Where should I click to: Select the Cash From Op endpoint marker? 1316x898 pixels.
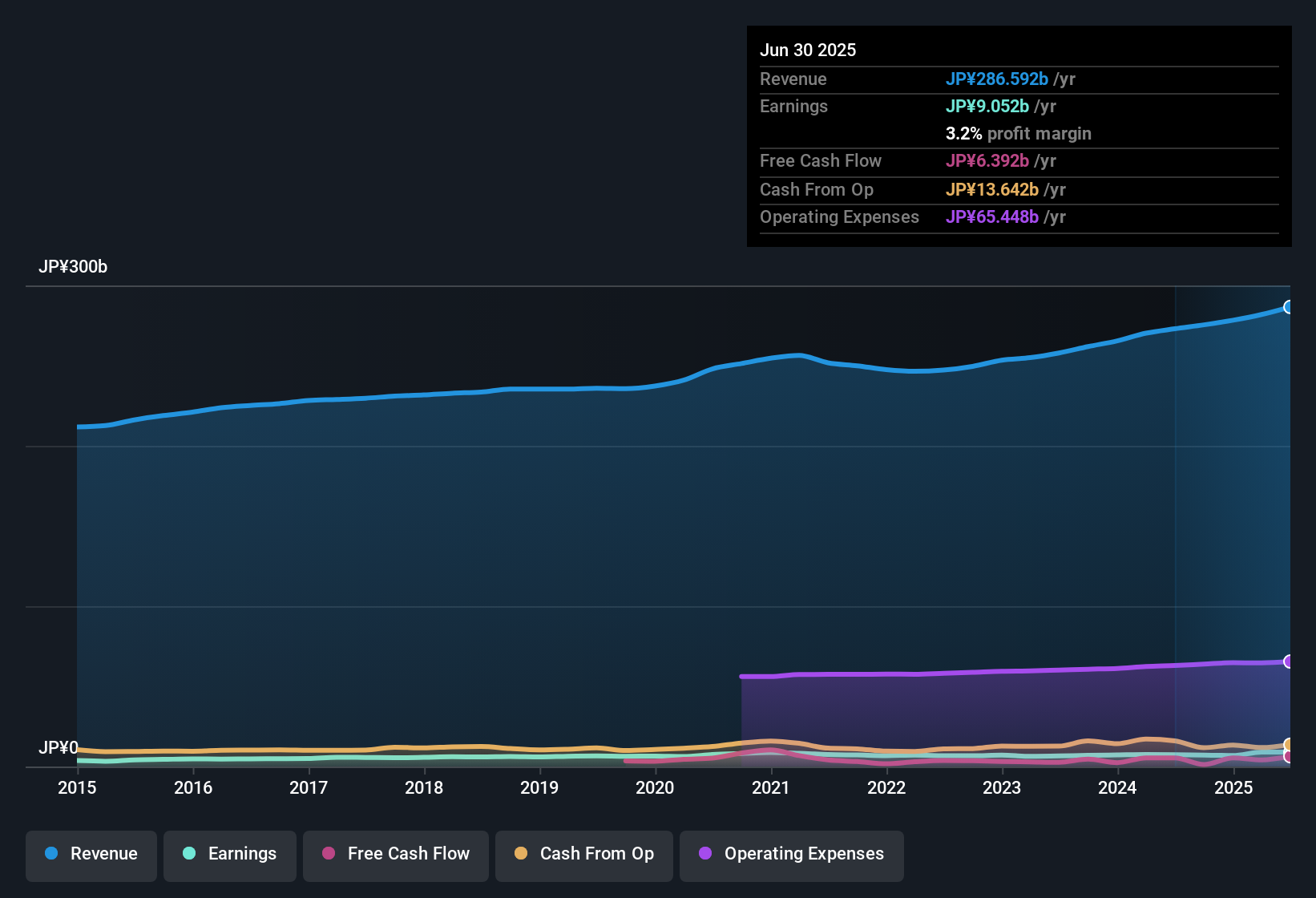coord(1289,745)
